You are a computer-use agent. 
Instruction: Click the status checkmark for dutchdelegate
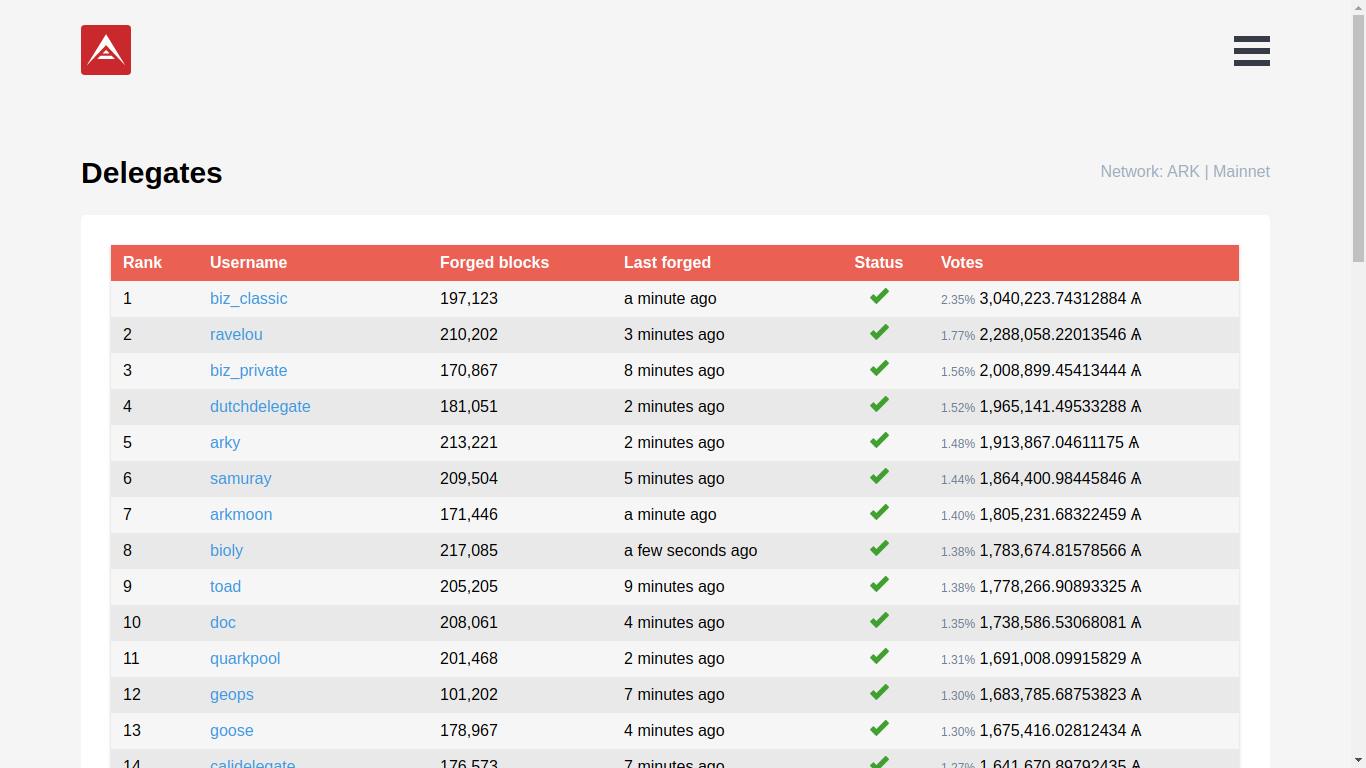[879, 405]
